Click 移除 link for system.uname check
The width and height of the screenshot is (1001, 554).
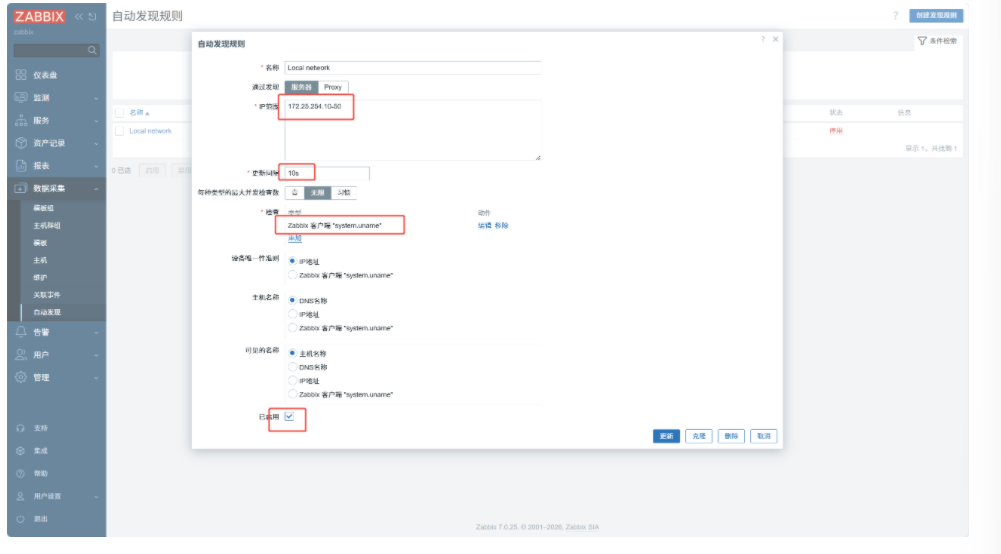click(501, 225)
